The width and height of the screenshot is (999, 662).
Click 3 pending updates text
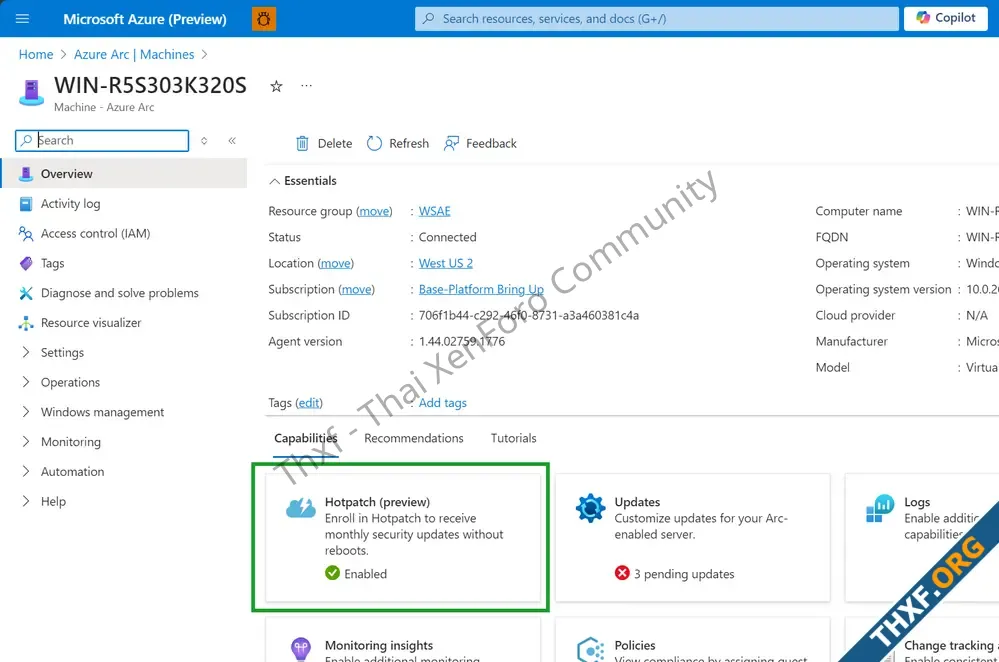[684, 574]
